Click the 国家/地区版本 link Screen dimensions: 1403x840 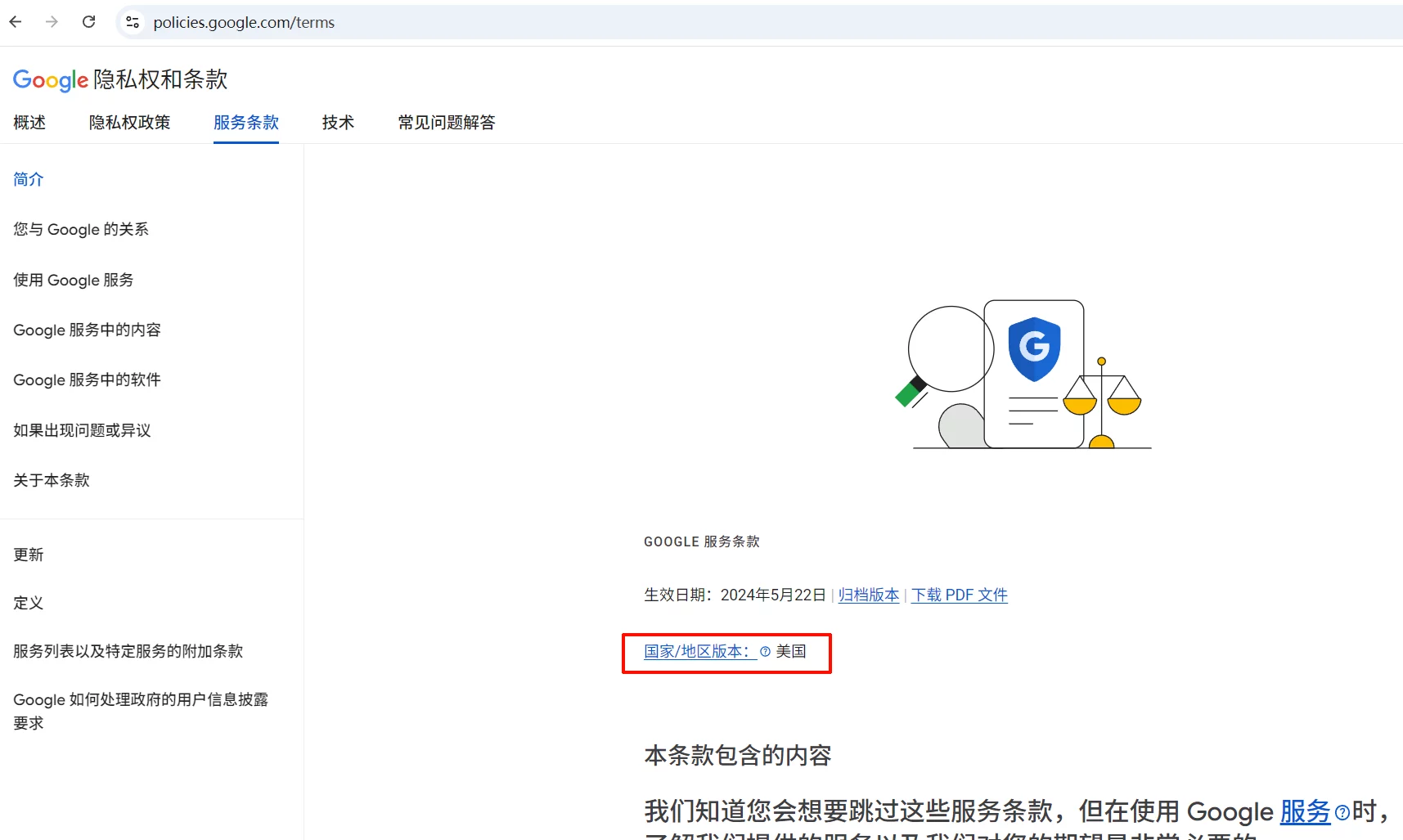click(697, 652)
